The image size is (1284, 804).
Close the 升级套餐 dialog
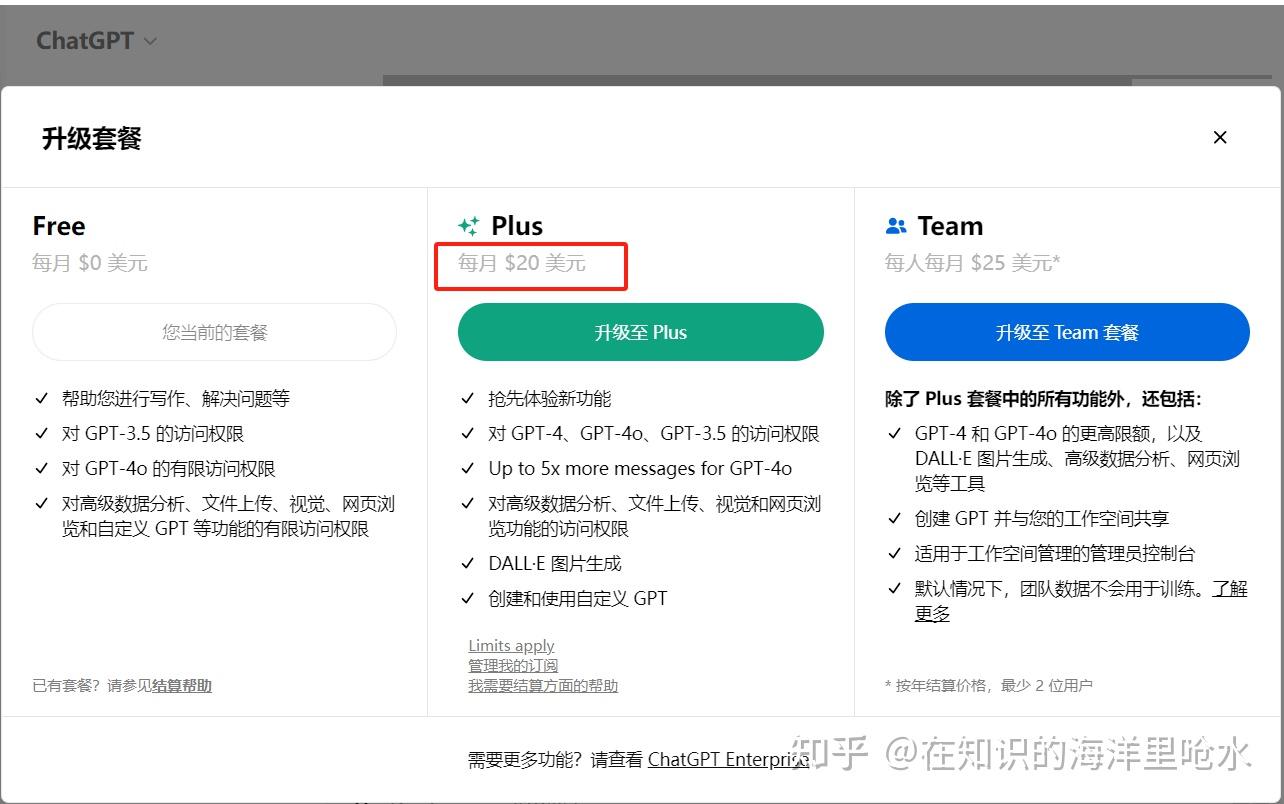[x=1219, y=137]
